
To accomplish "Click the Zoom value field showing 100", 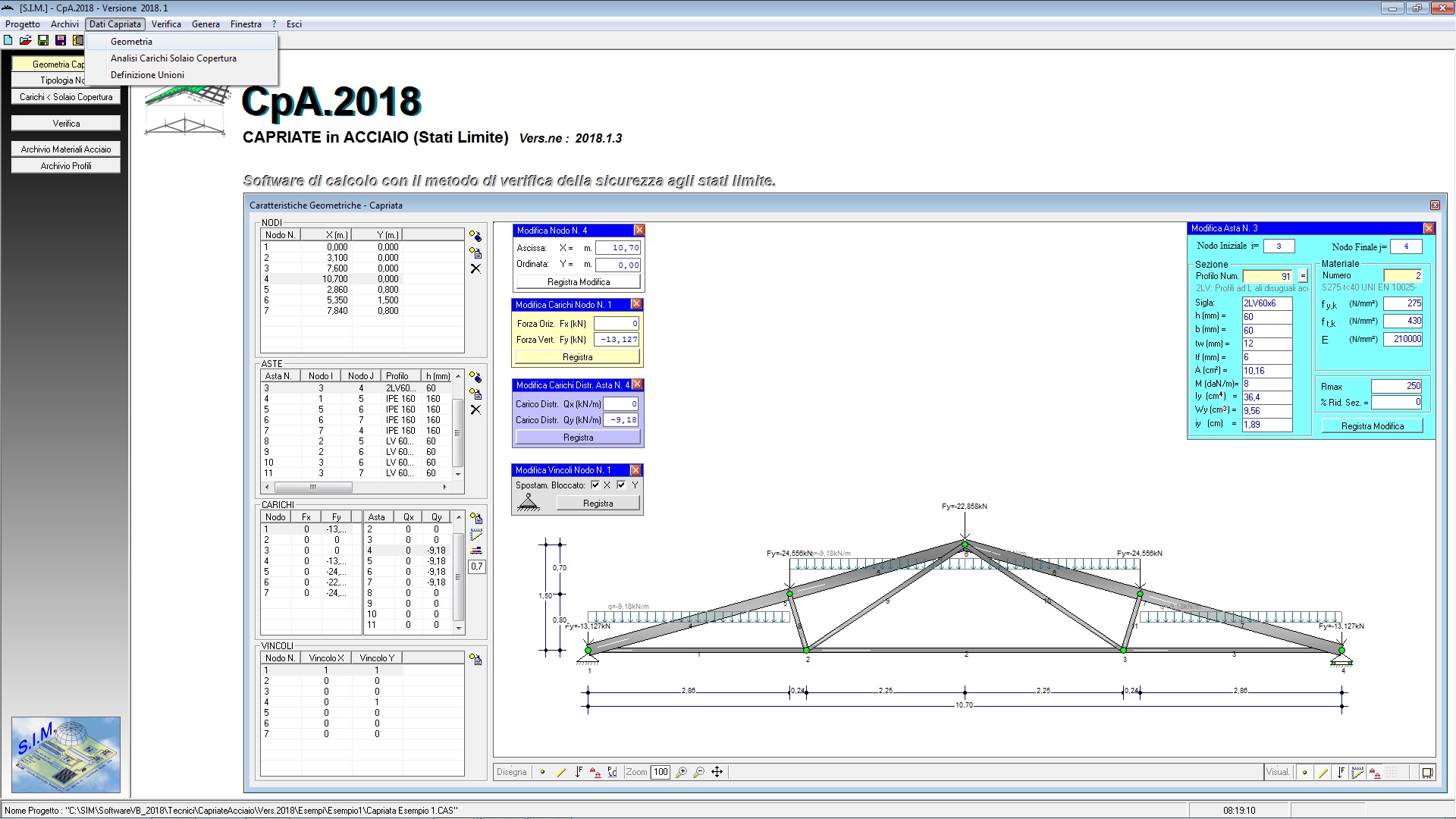I will click(661, 772).
